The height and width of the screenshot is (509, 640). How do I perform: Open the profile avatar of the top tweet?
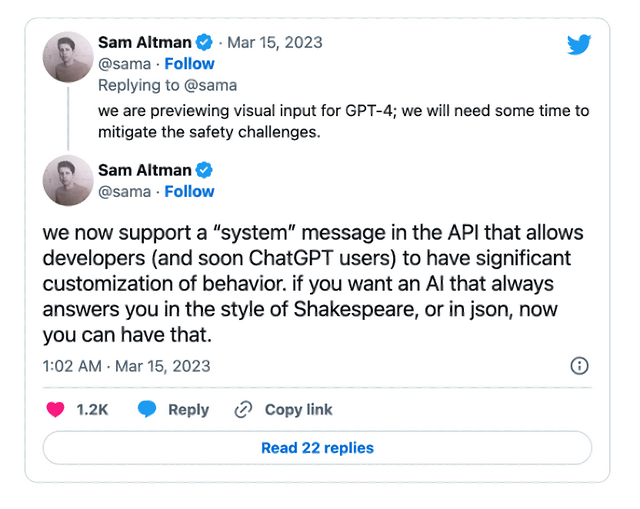coord(68,57)
